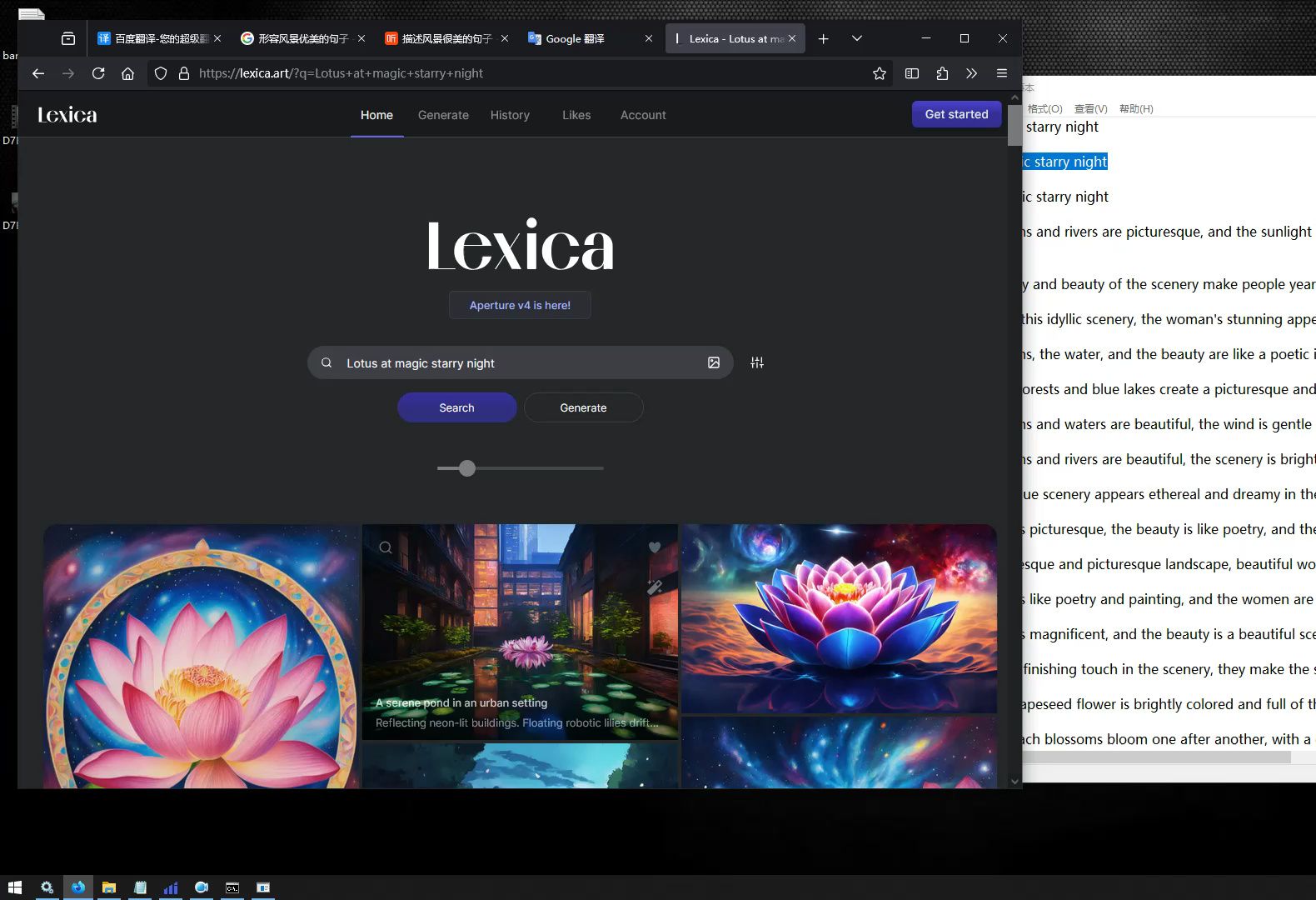Click highlighted starry night text in Notepad
Viewport: 1316px width, 900px height.
1065,162
